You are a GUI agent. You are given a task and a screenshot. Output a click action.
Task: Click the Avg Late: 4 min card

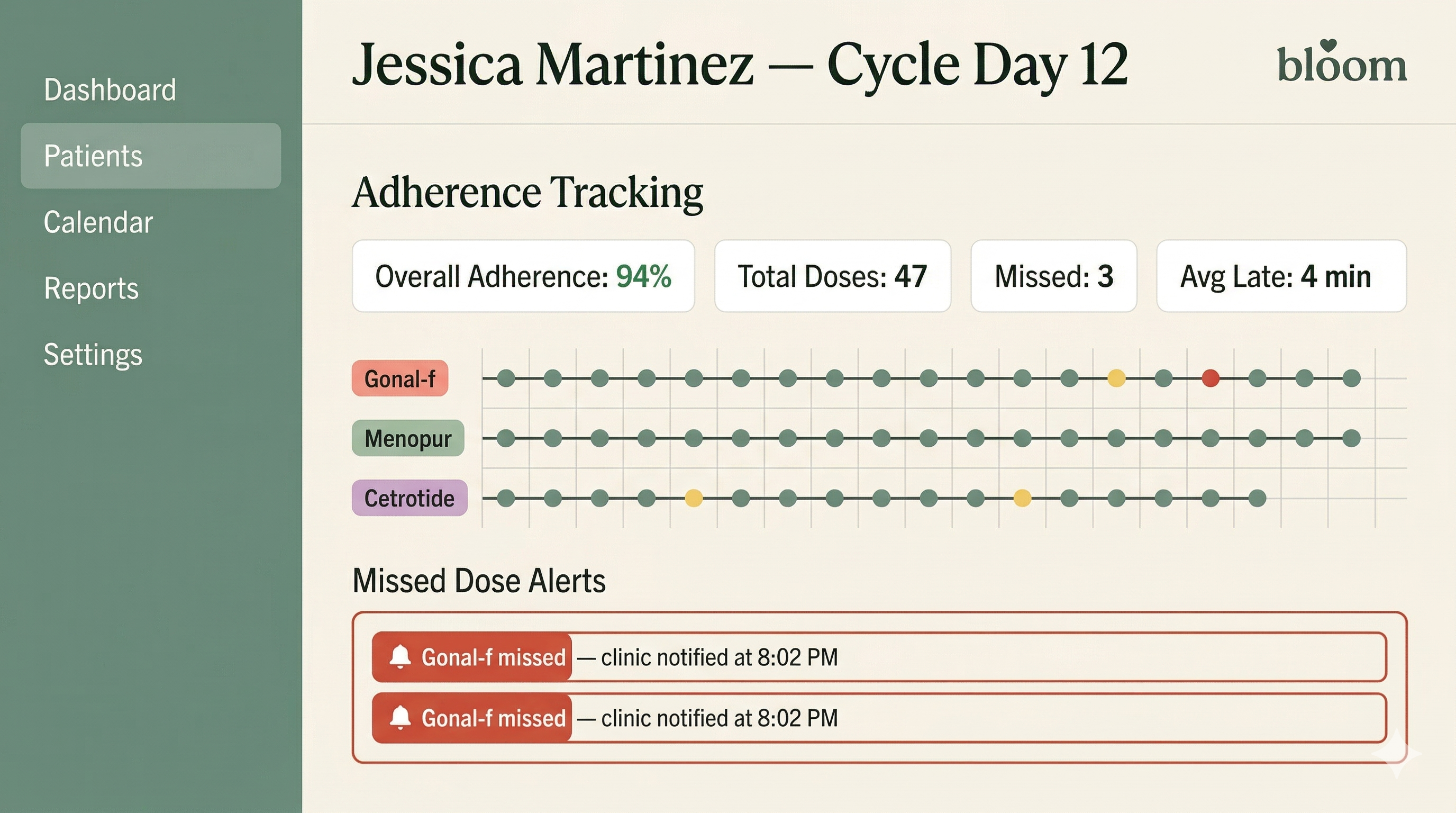pyautogui.click(x=1281, y=276)
